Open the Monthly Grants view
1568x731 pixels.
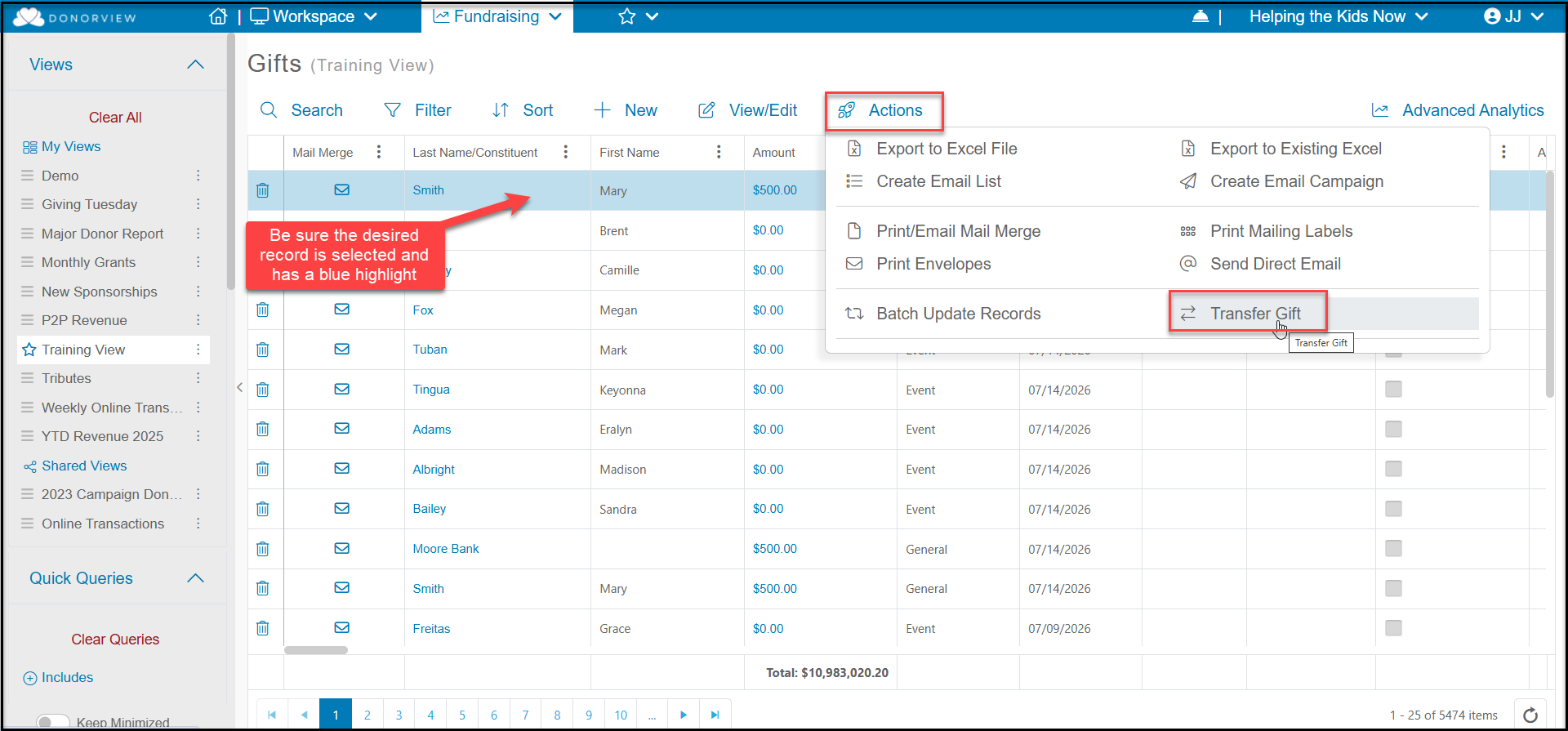pos(88,262)
